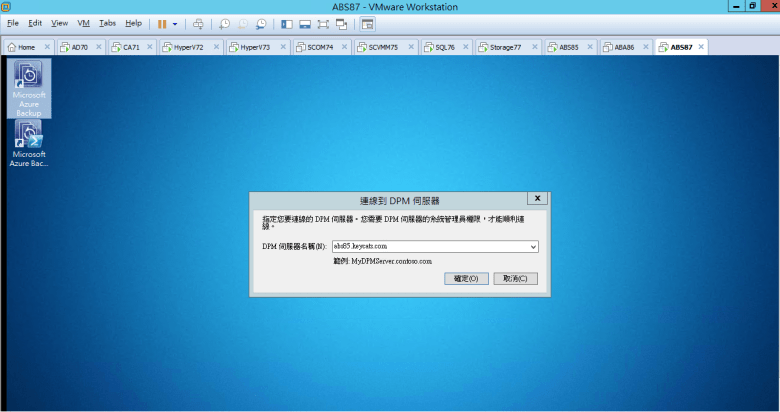Confirm with the 確定(O) button
This screenshot has width=780, height=412.
[x=466, y=278]
